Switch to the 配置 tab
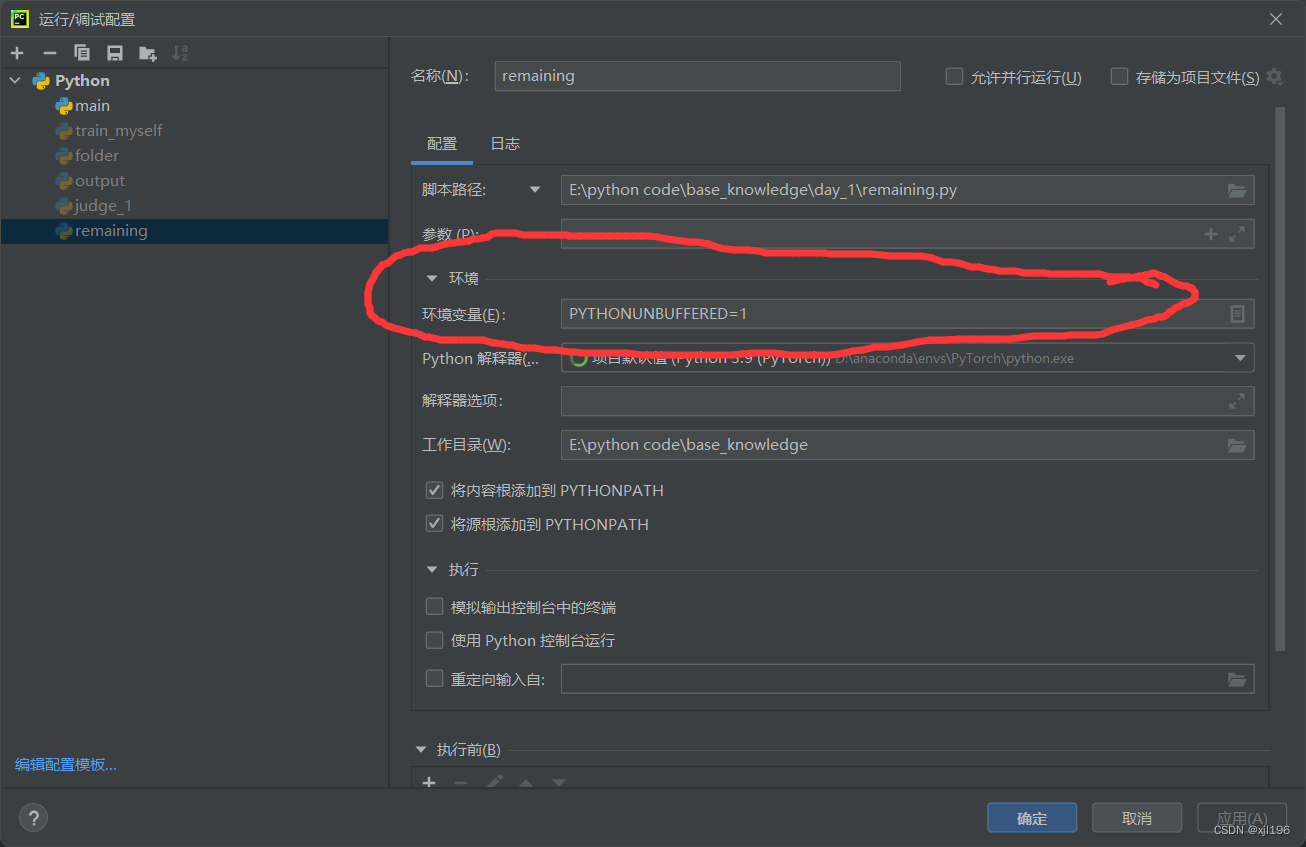This screenshot has height=847, width=1306. coord(442,144)
